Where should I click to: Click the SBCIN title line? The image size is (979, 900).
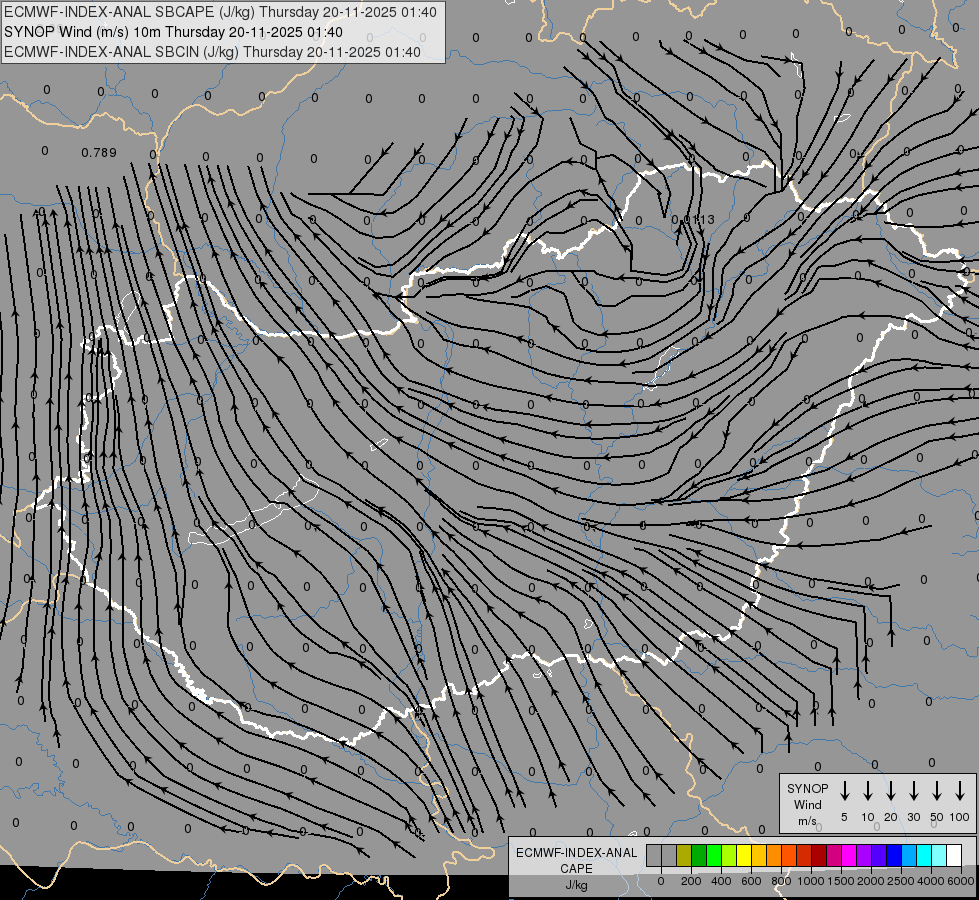point(212,52)
